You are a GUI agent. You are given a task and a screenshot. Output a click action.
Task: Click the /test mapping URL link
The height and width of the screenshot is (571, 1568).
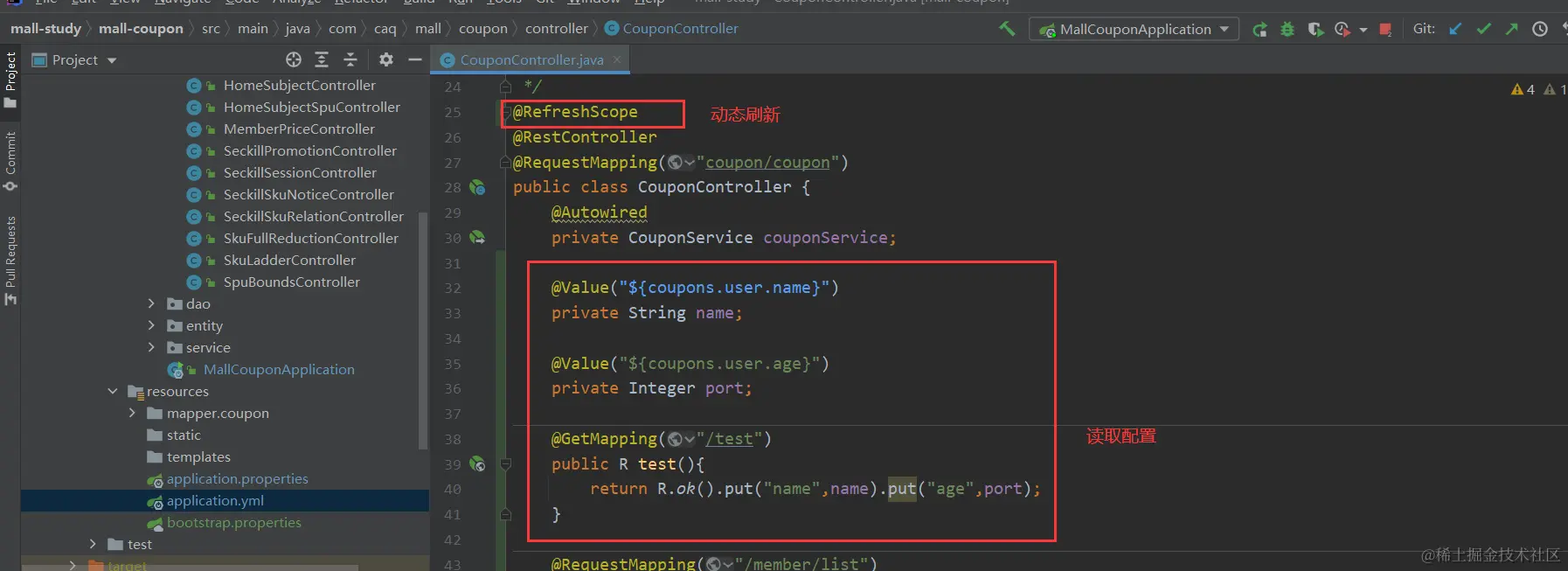(729, 439)
